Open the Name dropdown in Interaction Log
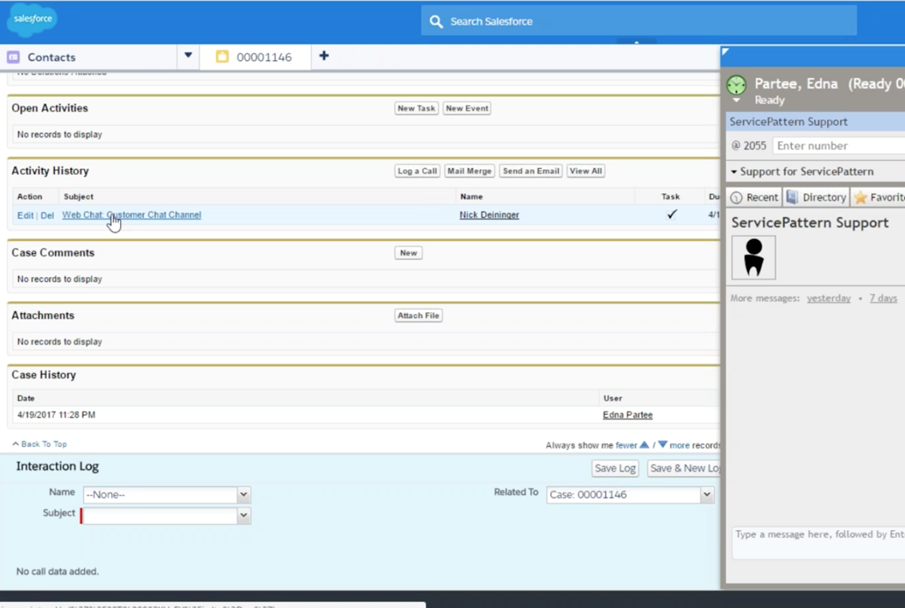Viewport: 905px width, 608px height. (244, 494)
